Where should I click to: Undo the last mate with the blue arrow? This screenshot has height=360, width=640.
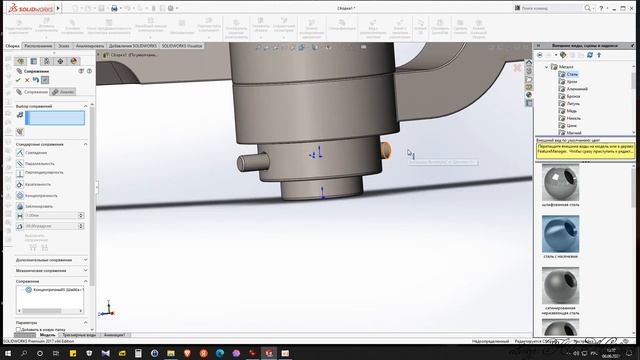(36, 80)
